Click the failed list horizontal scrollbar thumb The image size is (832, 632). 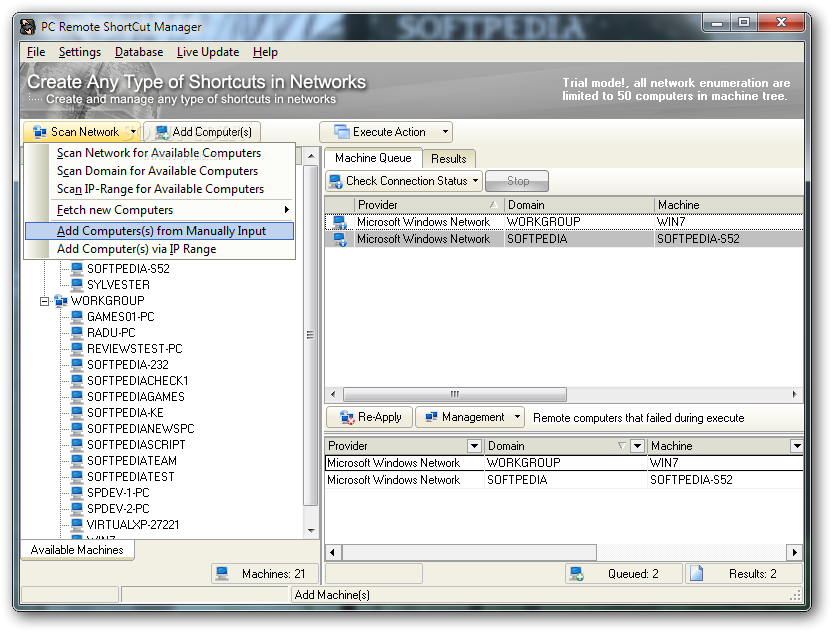[470, 552]
